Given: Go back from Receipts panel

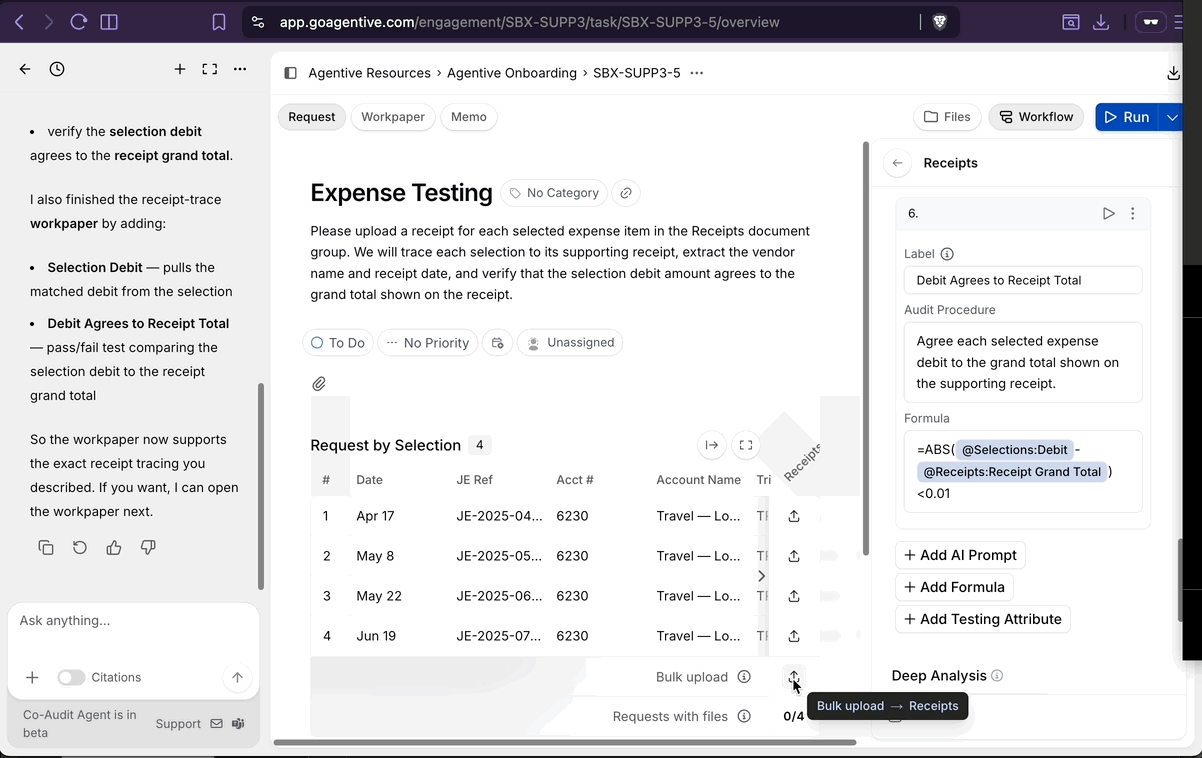Looking at the screenshot, I should click(897, 163).
